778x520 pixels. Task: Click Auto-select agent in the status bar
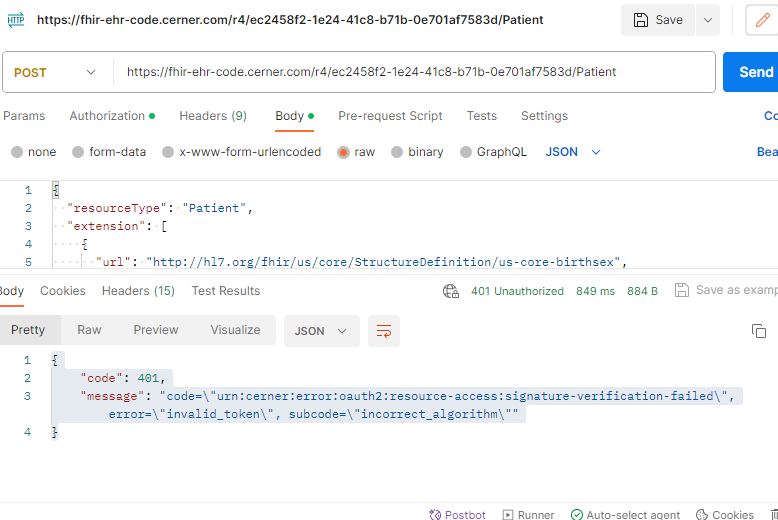(x=625, y=514)
